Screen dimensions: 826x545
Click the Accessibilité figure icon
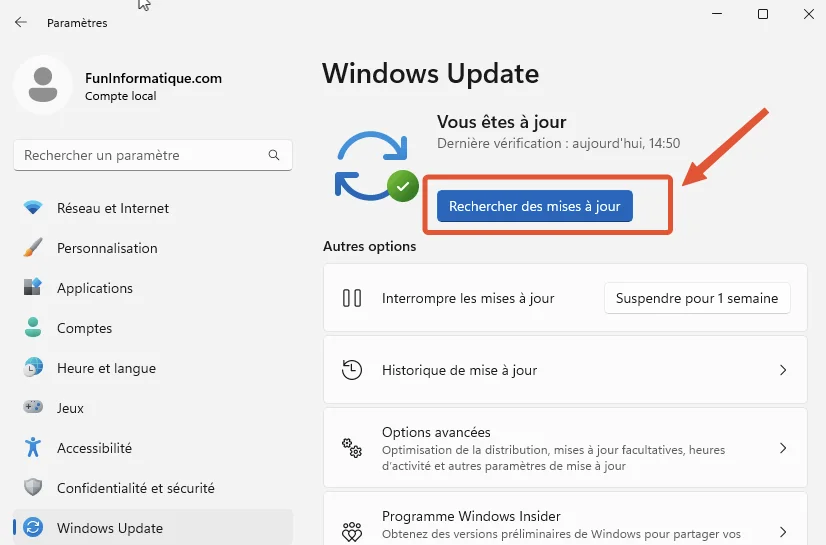33,447
